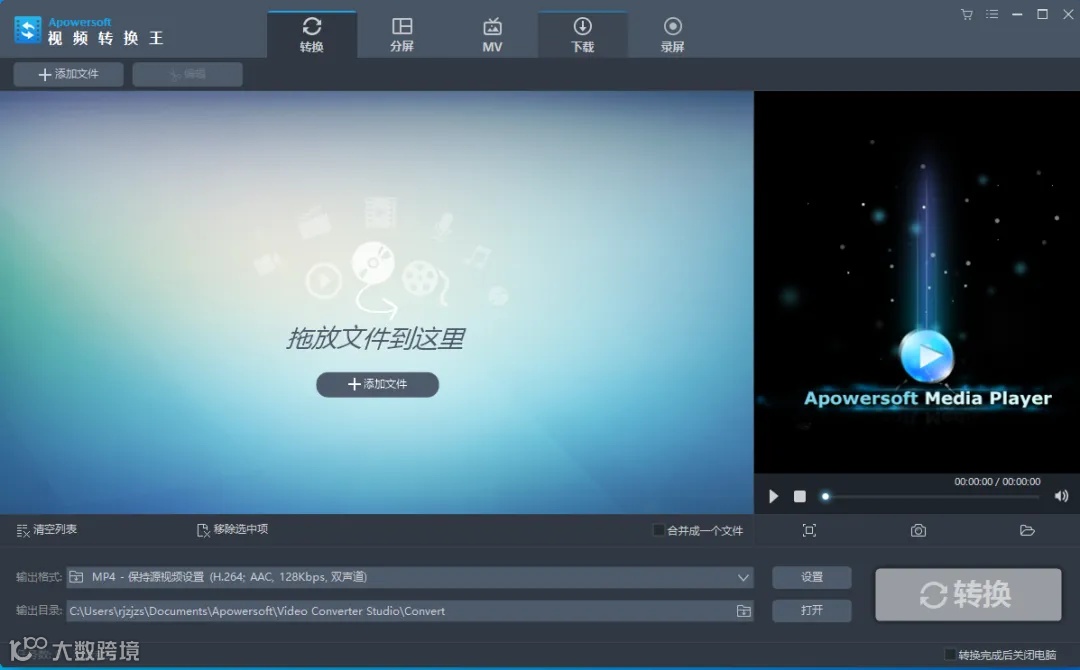
Task: Stop playback in media player
Action: 800,496
